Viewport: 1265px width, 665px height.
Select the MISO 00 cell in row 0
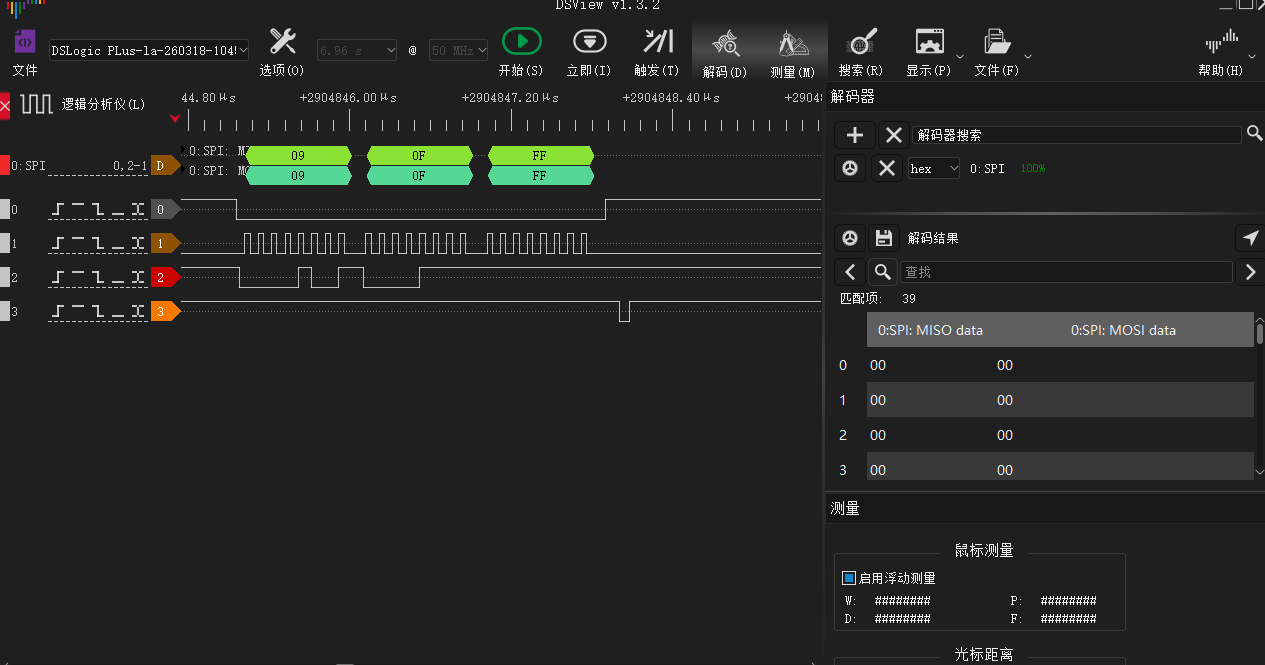(877, 365)
